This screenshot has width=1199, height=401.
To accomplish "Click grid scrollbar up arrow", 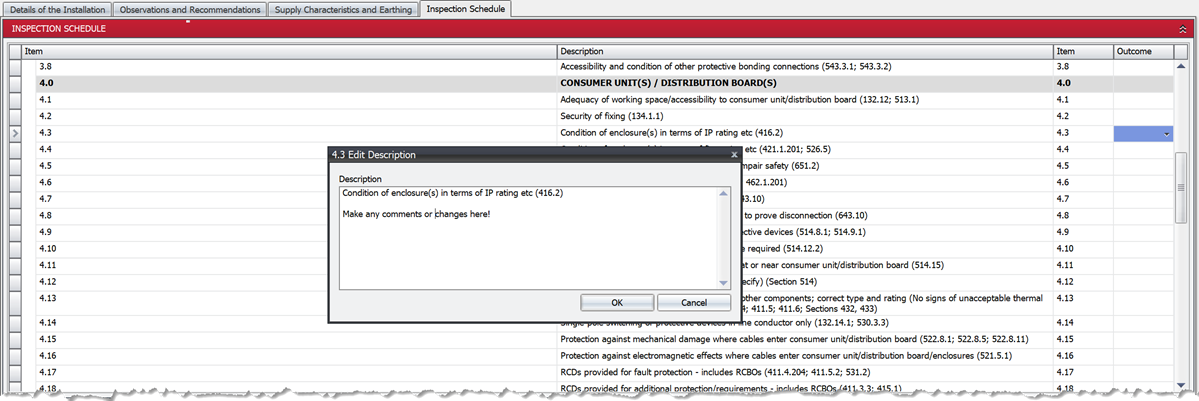I will click(x=1181, y=66).
